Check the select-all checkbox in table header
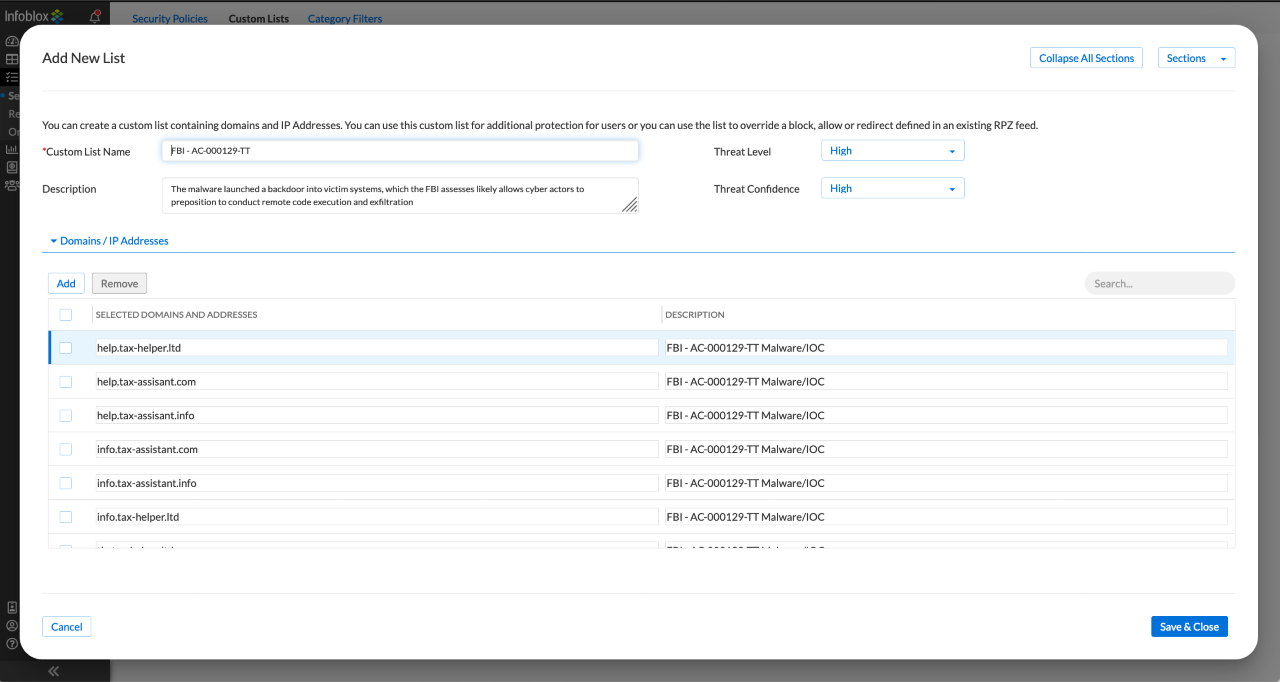The height and width of the screenshot is (682, 1280). coord(66,315)
